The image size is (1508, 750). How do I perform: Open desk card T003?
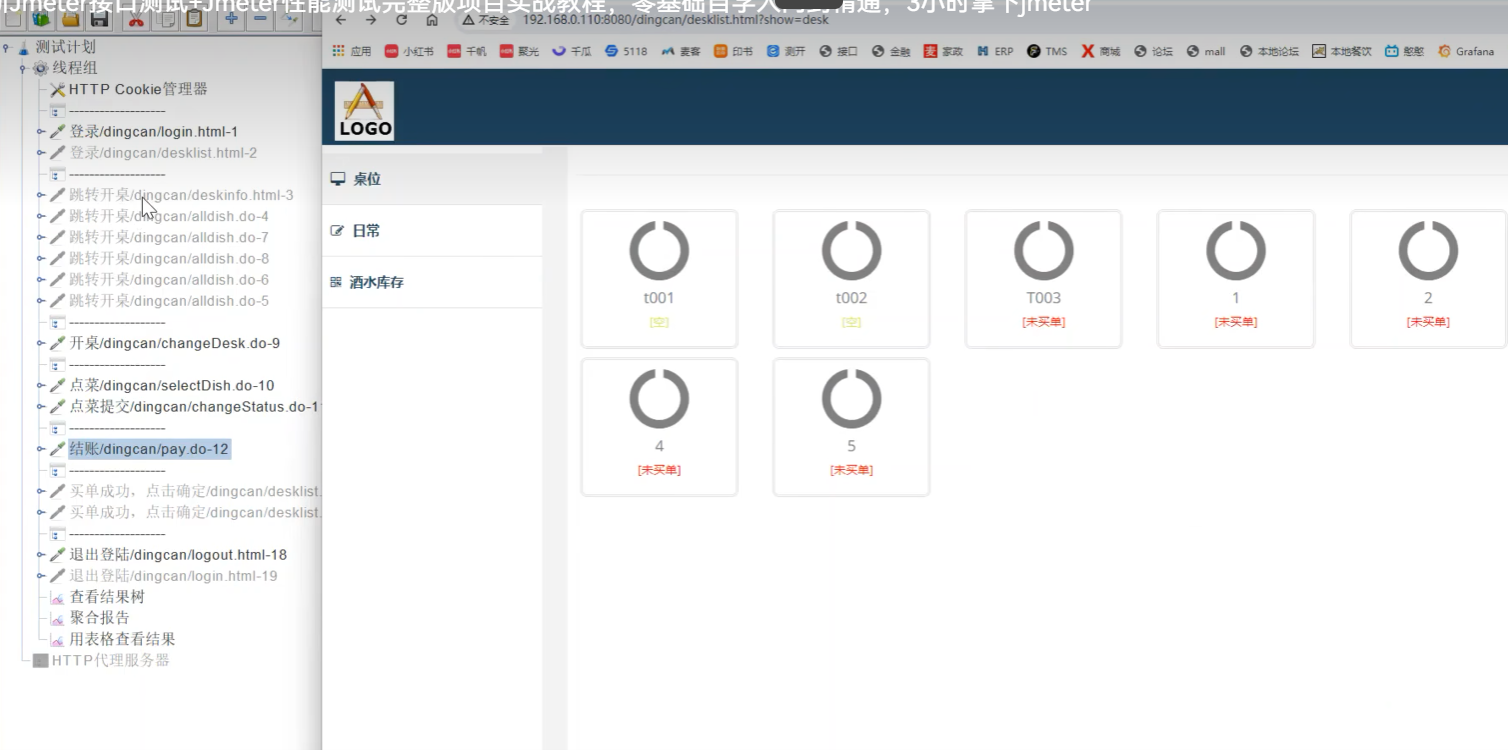(x=1043, y=279)
